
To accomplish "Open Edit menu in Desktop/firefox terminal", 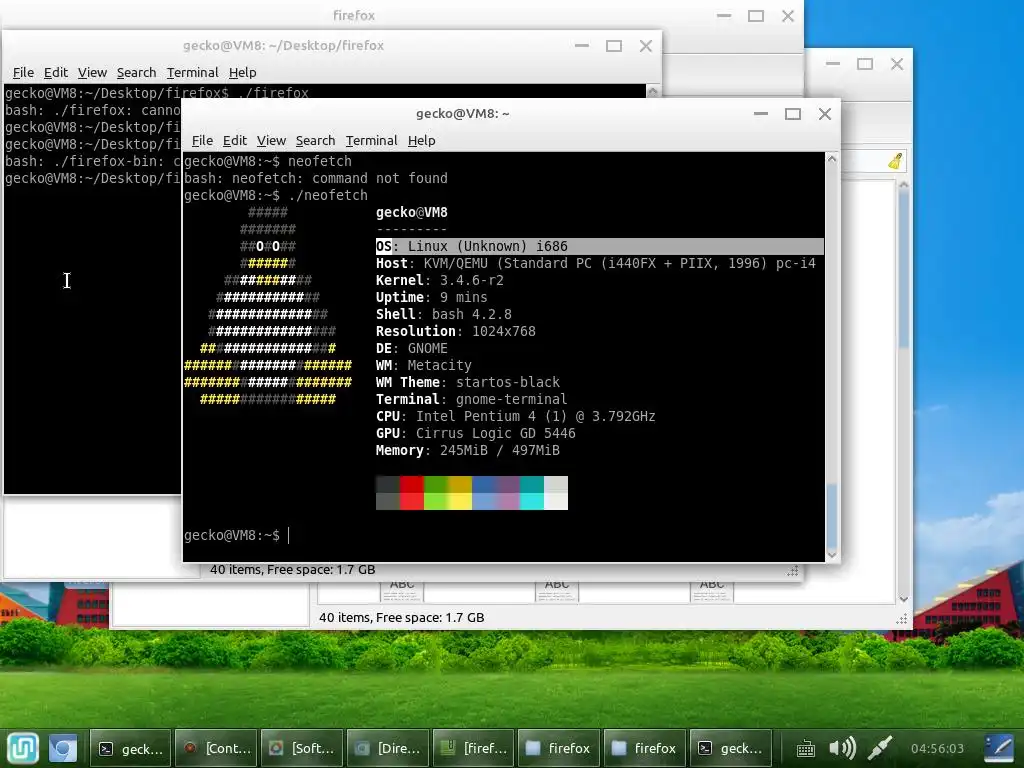I will 56,72.
